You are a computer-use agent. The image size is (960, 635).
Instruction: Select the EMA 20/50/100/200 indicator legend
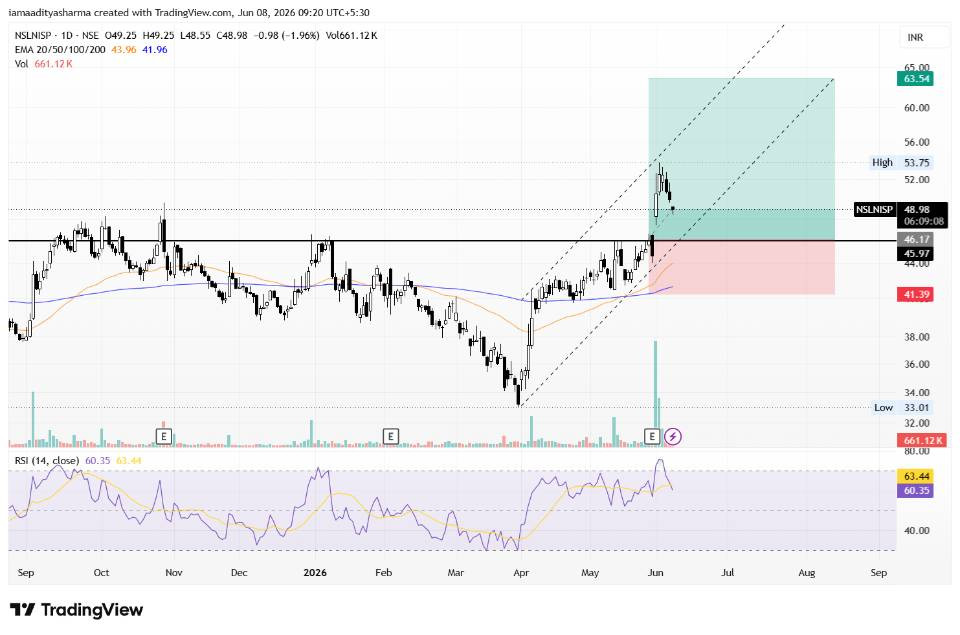[60, 50]
